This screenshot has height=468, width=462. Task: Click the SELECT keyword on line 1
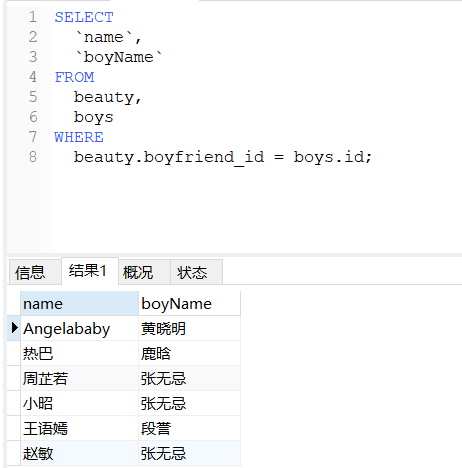84,17
